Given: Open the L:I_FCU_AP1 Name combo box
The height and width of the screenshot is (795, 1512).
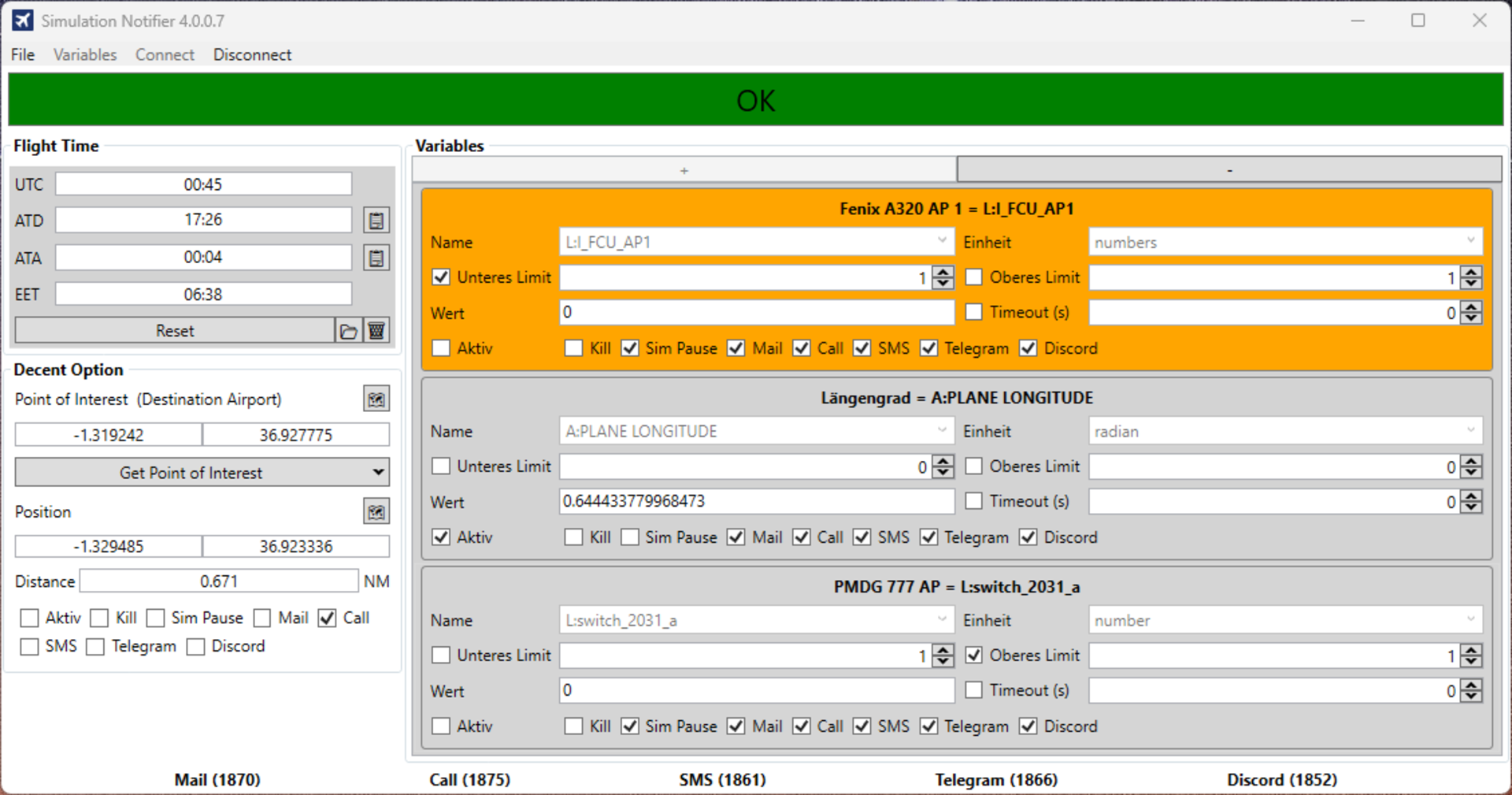Looking at the screenshot, I should pyautogui.click(x=756, y=242).
